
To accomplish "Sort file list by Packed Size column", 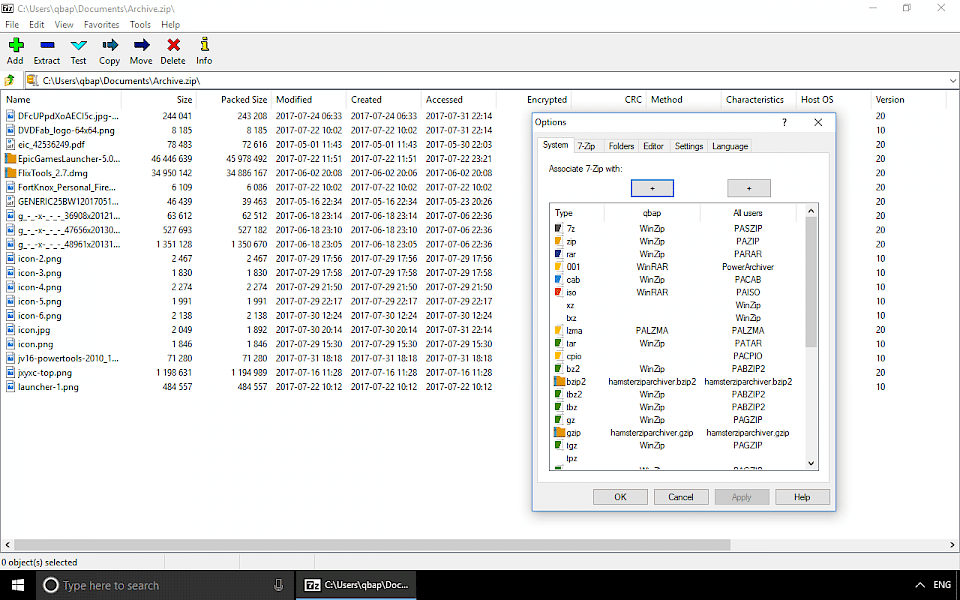I will pos(233,99).
